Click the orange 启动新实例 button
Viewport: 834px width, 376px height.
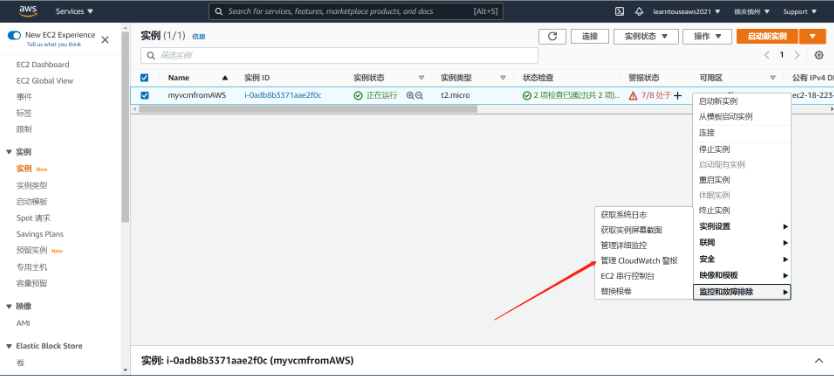click(767, 36)
